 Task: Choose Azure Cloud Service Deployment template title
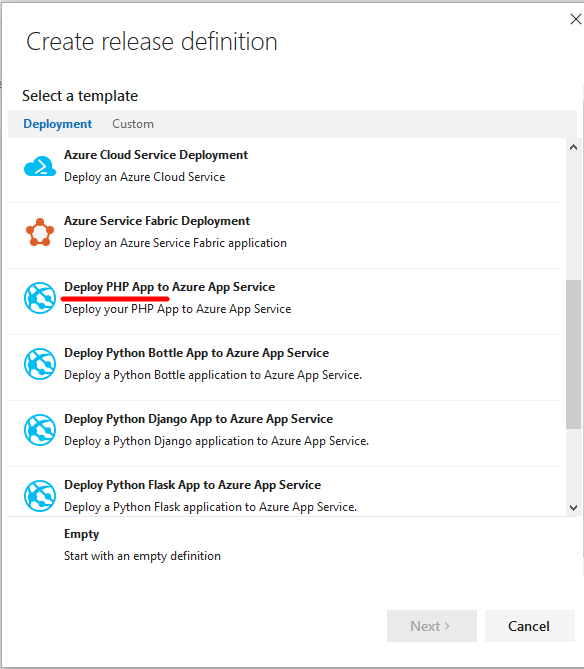pyautogui.click(x=156, y=155)
